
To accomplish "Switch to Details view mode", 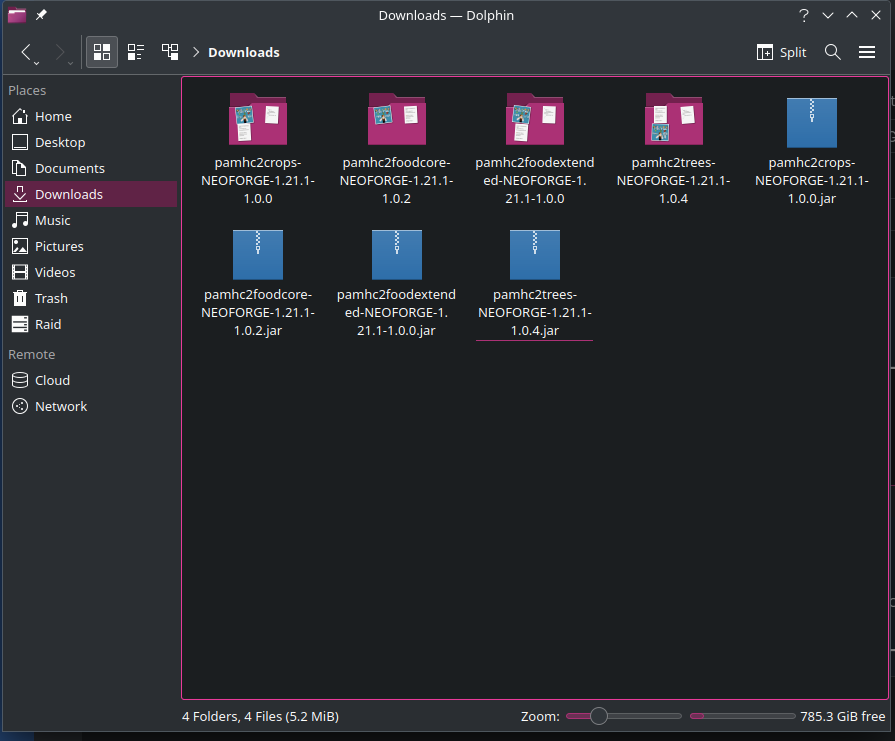I will (x=170, y=52).
